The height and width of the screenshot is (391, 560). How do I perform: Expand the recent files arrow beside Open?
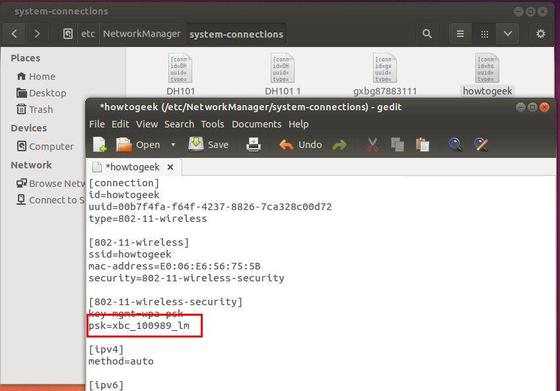click(173, 145)
